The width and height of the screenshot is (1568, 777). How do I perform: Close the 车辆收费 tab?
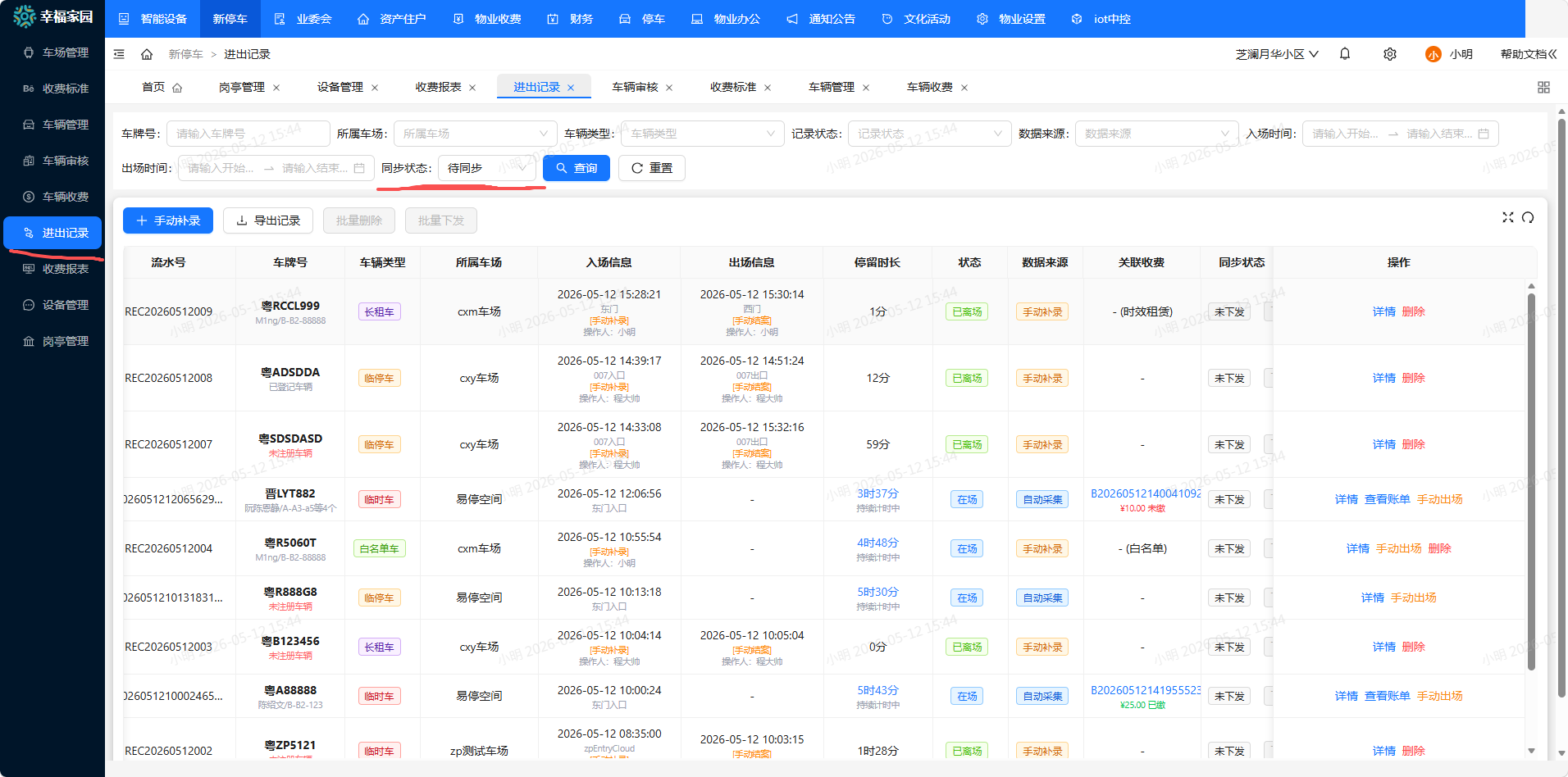pyautogui.click(x=964, y=88)
